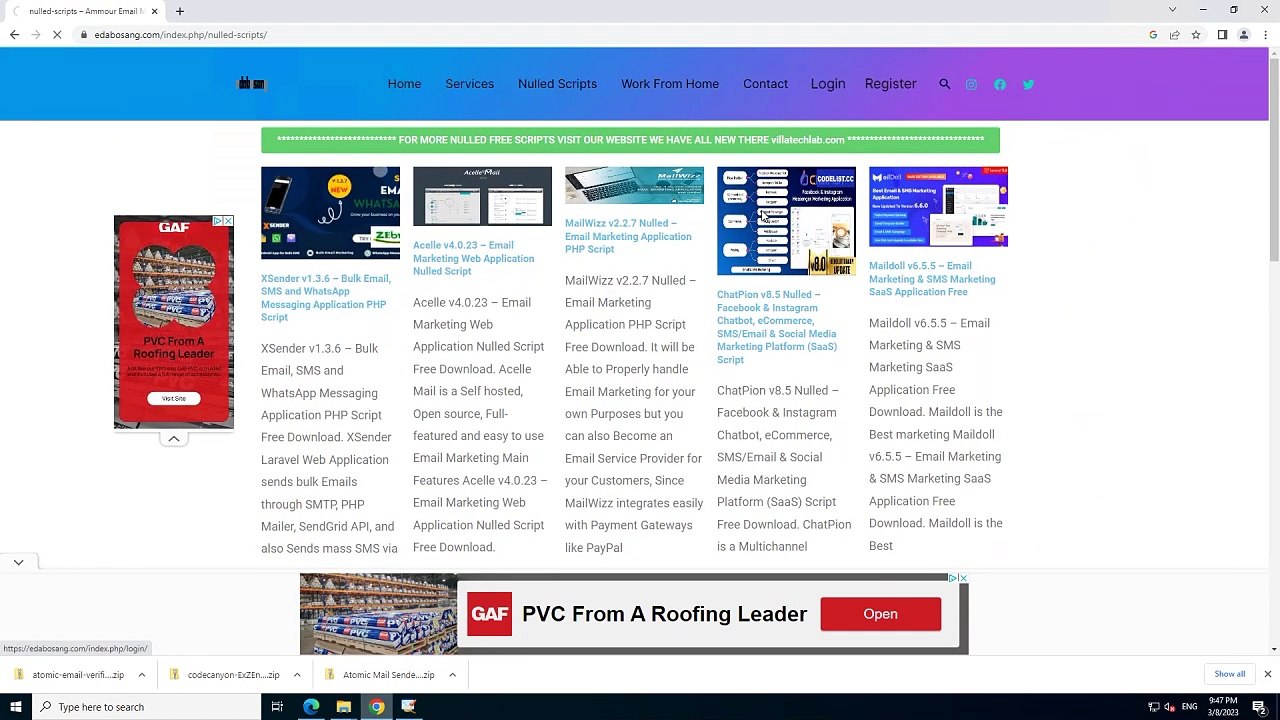The image size is (1280, 720).
Task: Click the MailWizz post thumbnail
Action: pyautogui.click(x=634, y=186)
